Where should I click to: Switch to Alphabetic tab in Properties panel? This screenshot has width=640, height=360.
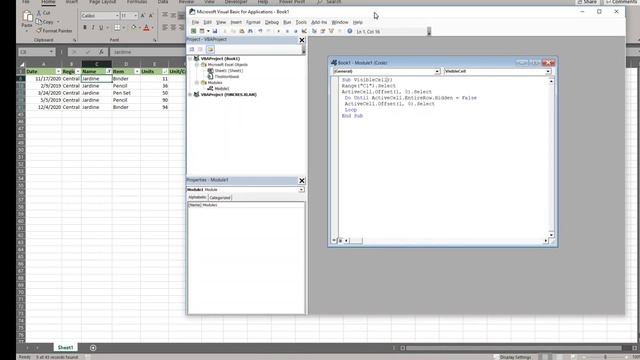(198, 197)
